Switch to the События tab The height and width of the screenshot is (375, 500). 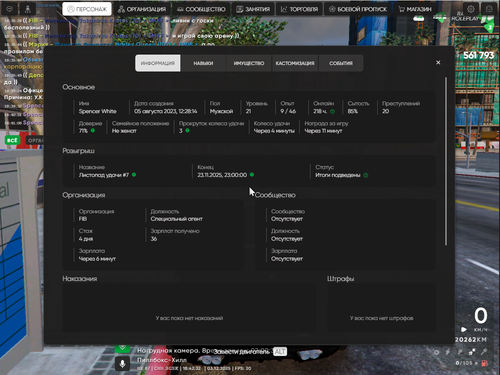click(x=341, y=63)
